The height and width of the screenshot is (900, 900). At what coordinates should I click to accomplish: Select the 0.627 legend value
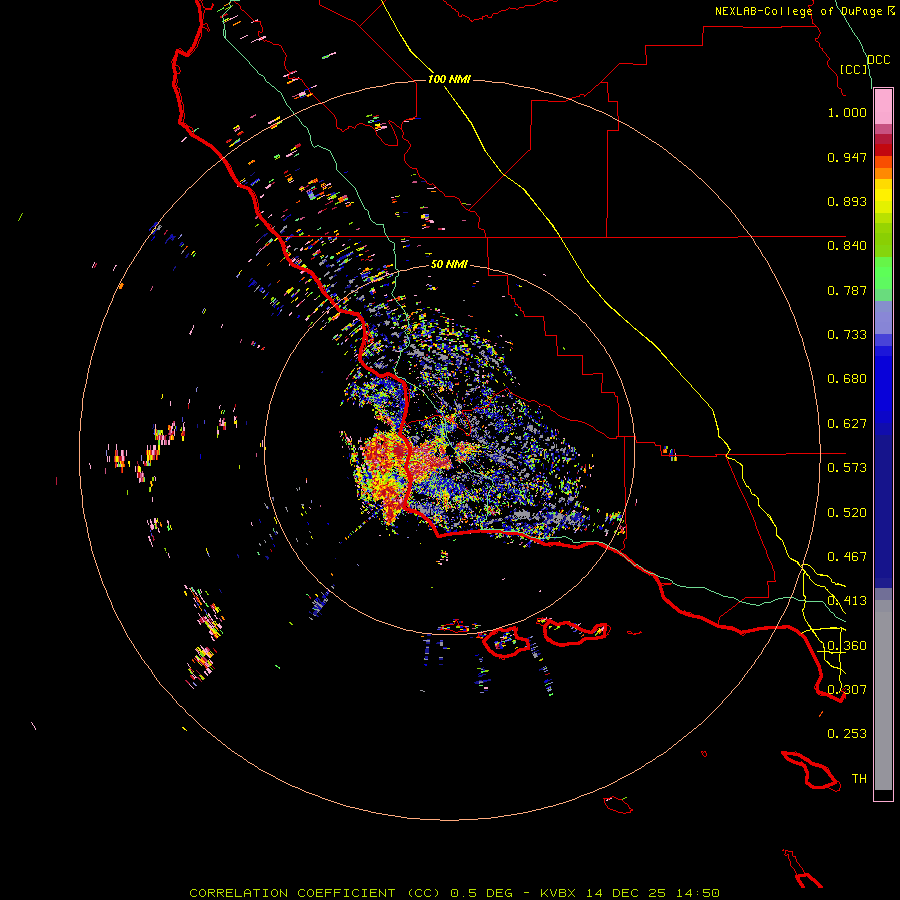tap(847, 424)
